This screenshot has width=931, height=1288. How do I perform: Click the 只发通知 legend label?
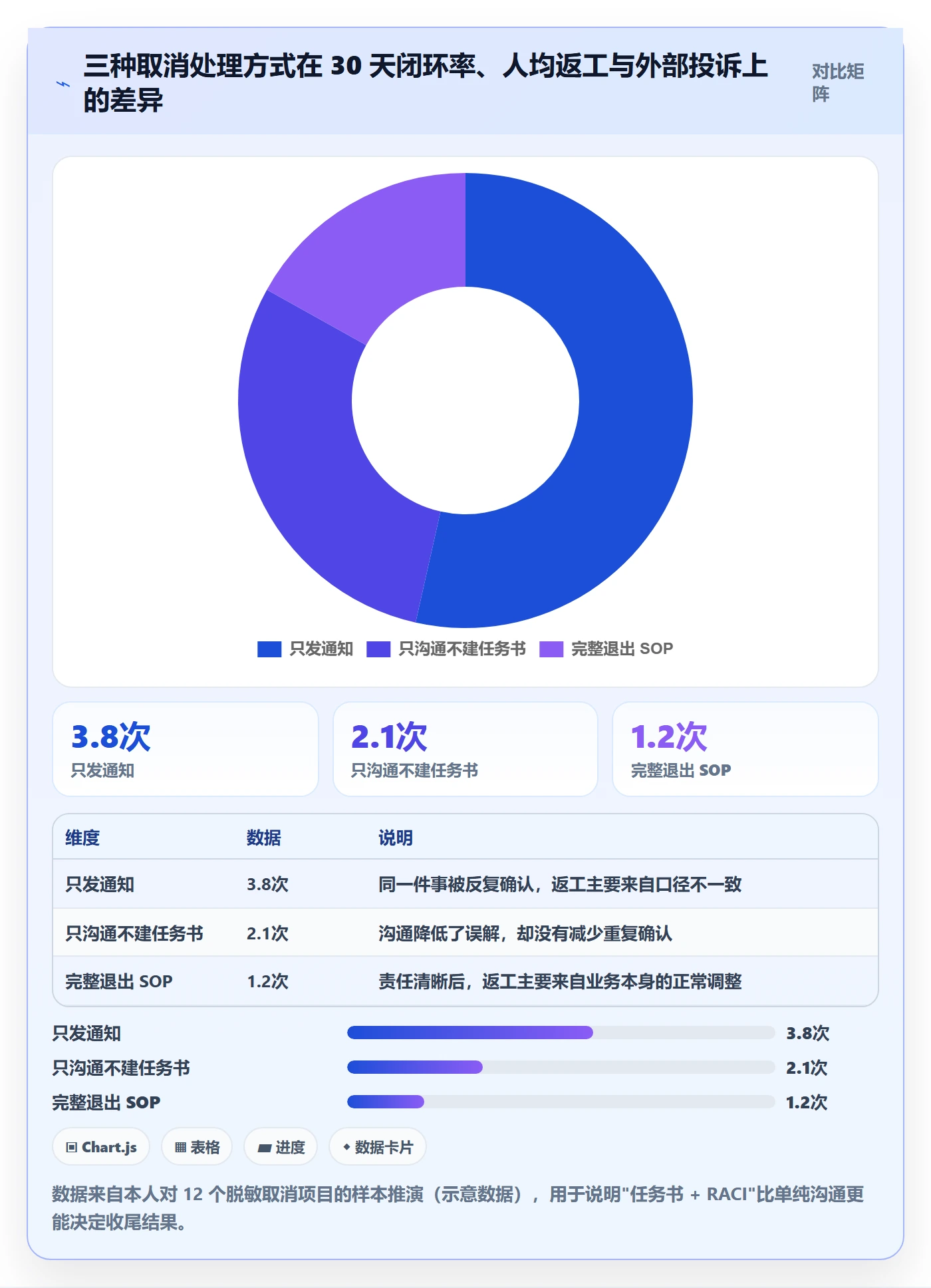point(321,649)
